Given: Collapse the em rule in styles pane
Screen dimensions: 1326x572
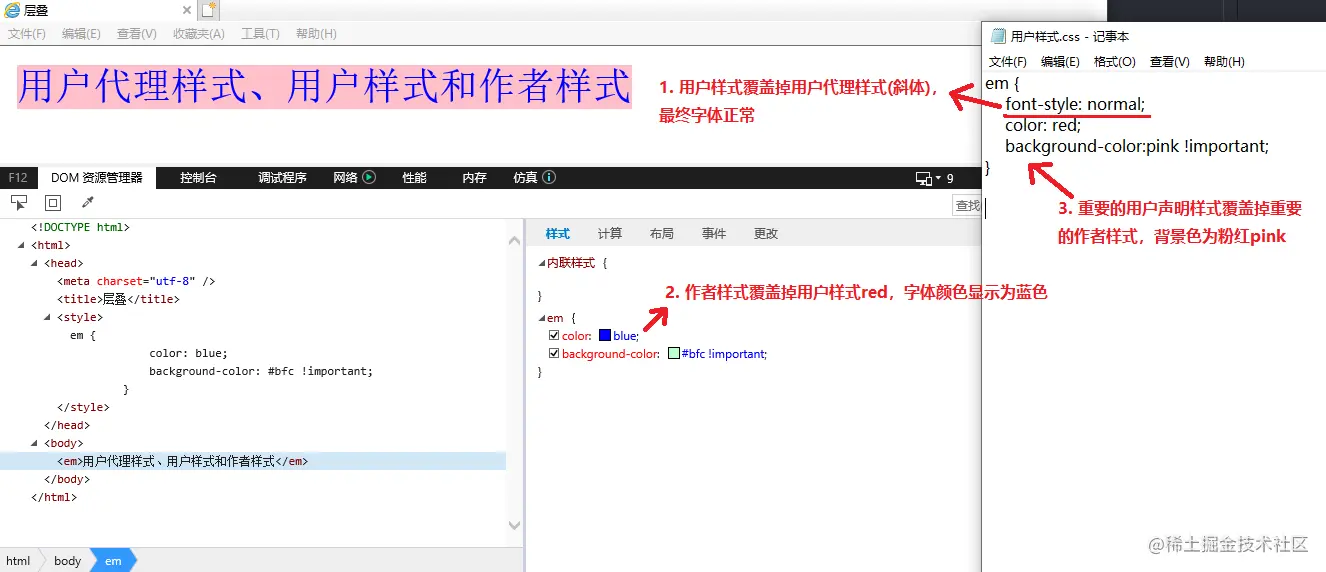Looking at the screenshot, I should point(541,318).
